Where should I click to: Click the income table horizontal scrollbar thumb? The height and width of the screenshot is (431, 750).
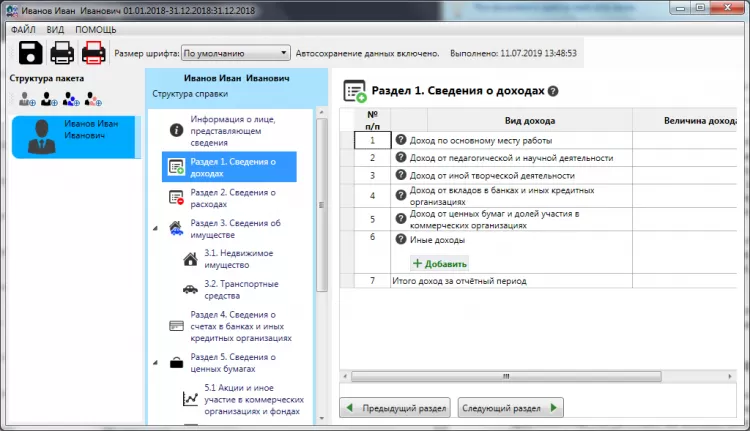coord(506,376)
